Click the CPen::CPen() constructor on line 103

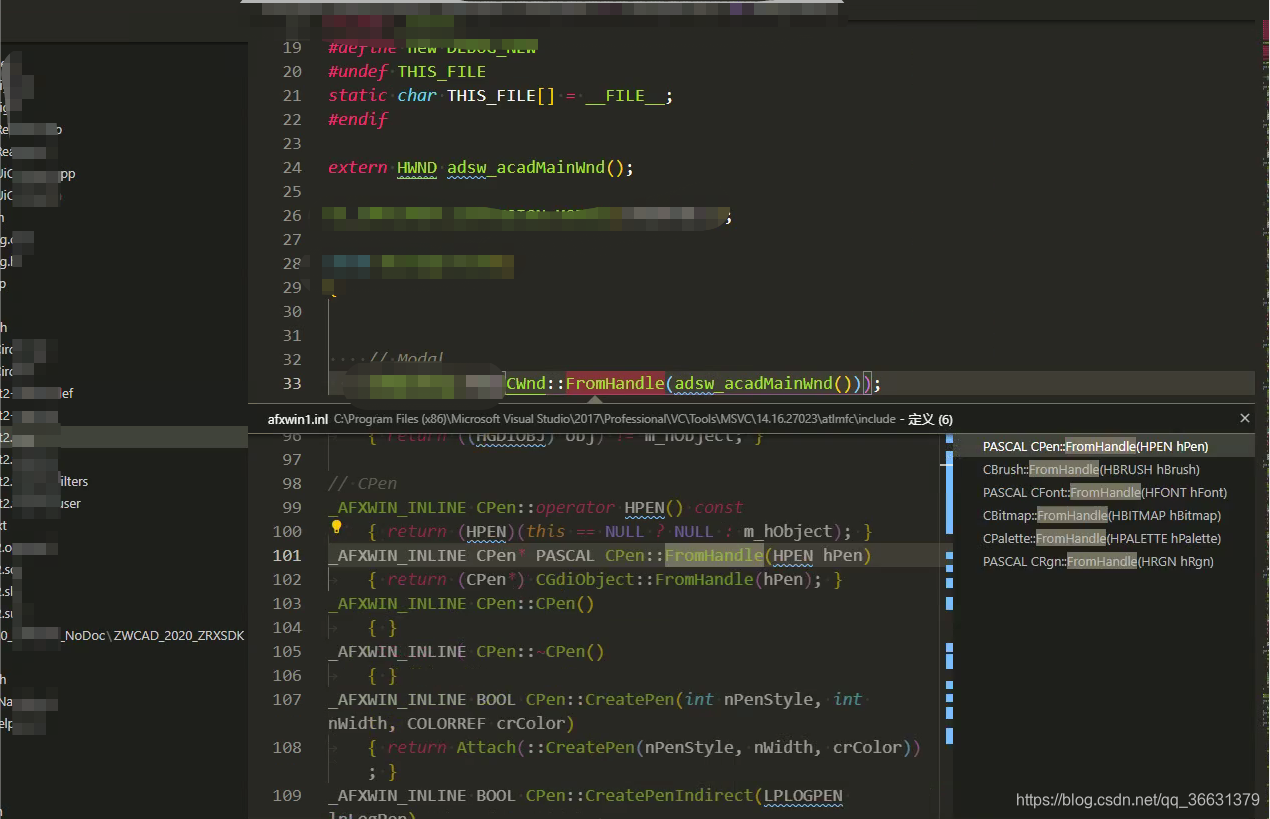535,604
